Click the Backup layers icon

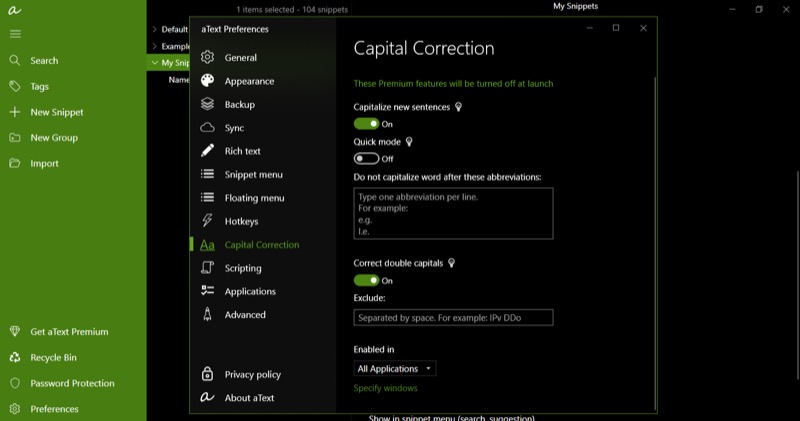[x=207, y=104]
